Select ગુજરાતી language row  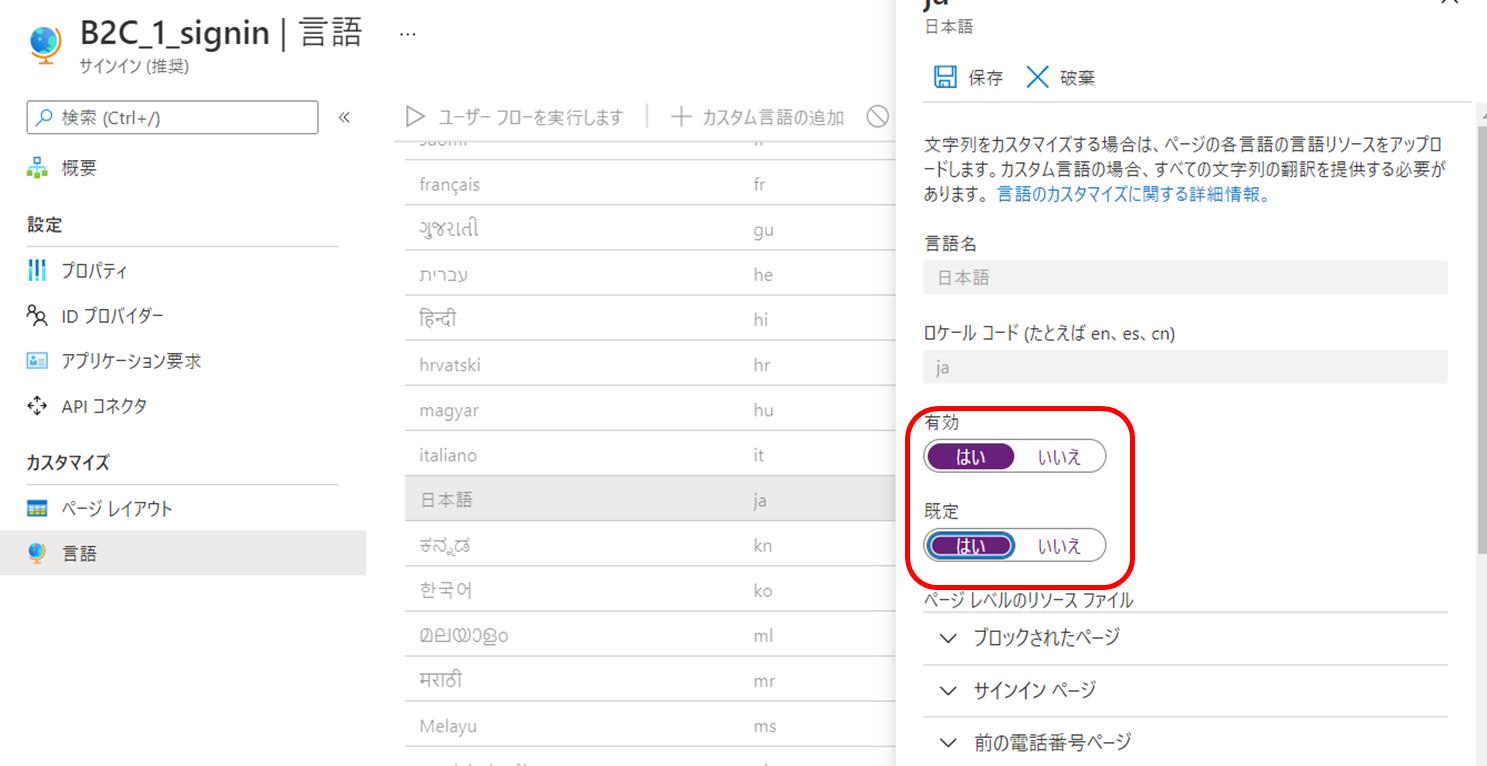point(650,230)
